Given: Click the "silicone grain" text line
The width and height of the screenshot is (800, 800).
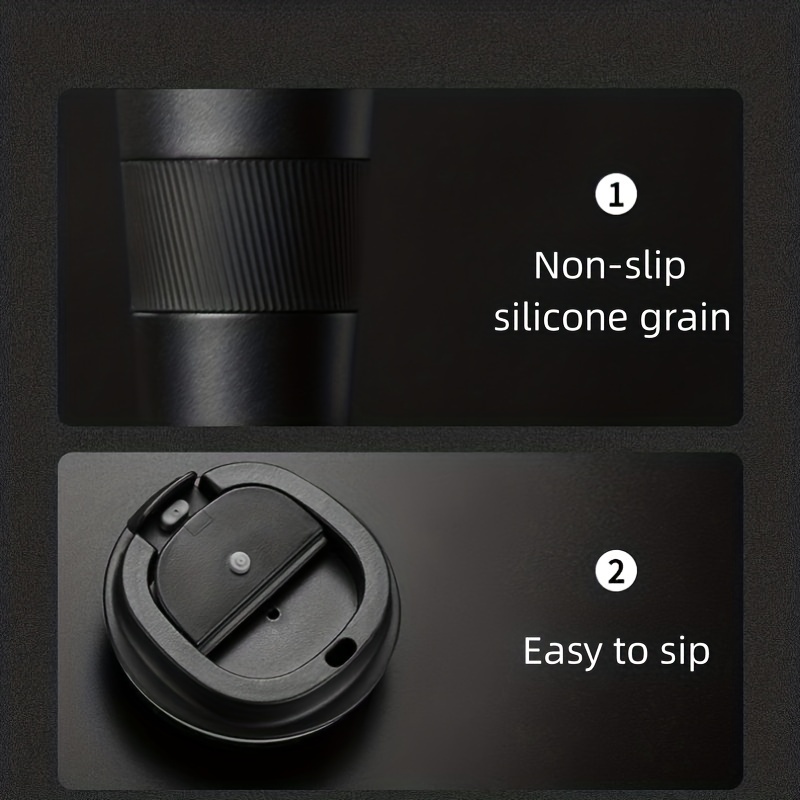Looking at the screenshot, I should pyautogui.click(x=612, y=317).
